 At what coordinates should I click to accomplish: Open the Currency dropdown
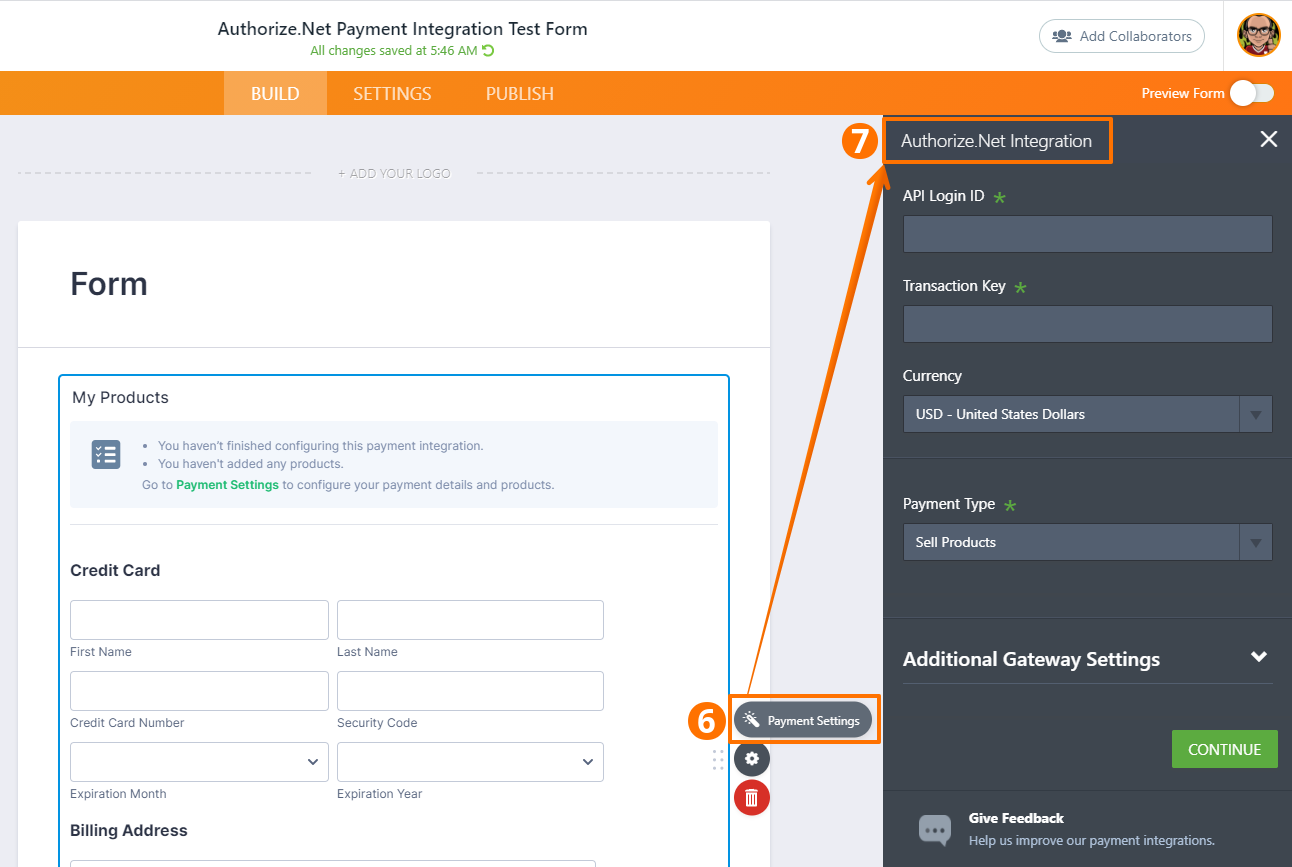click(1088, 414)
